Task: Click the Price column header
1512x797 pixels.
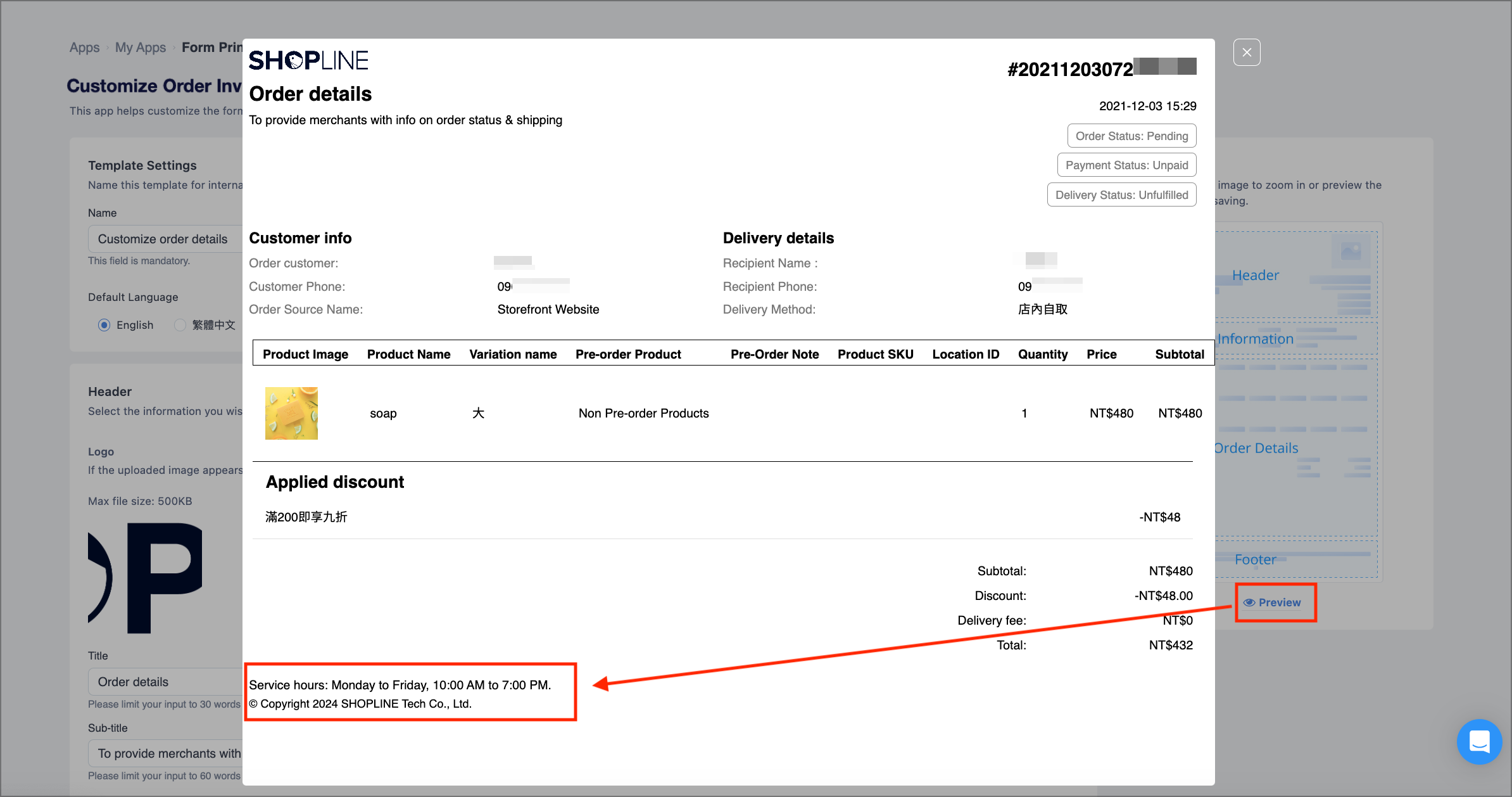Action: pyautogui.click(x=1102, y=354)
